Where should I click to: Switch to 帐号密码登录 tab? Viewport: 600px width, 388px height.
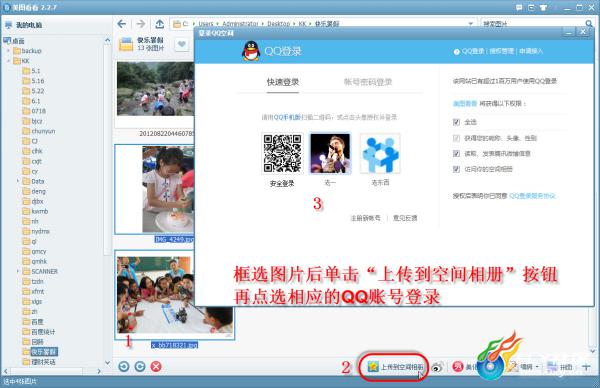pos(368,82)
